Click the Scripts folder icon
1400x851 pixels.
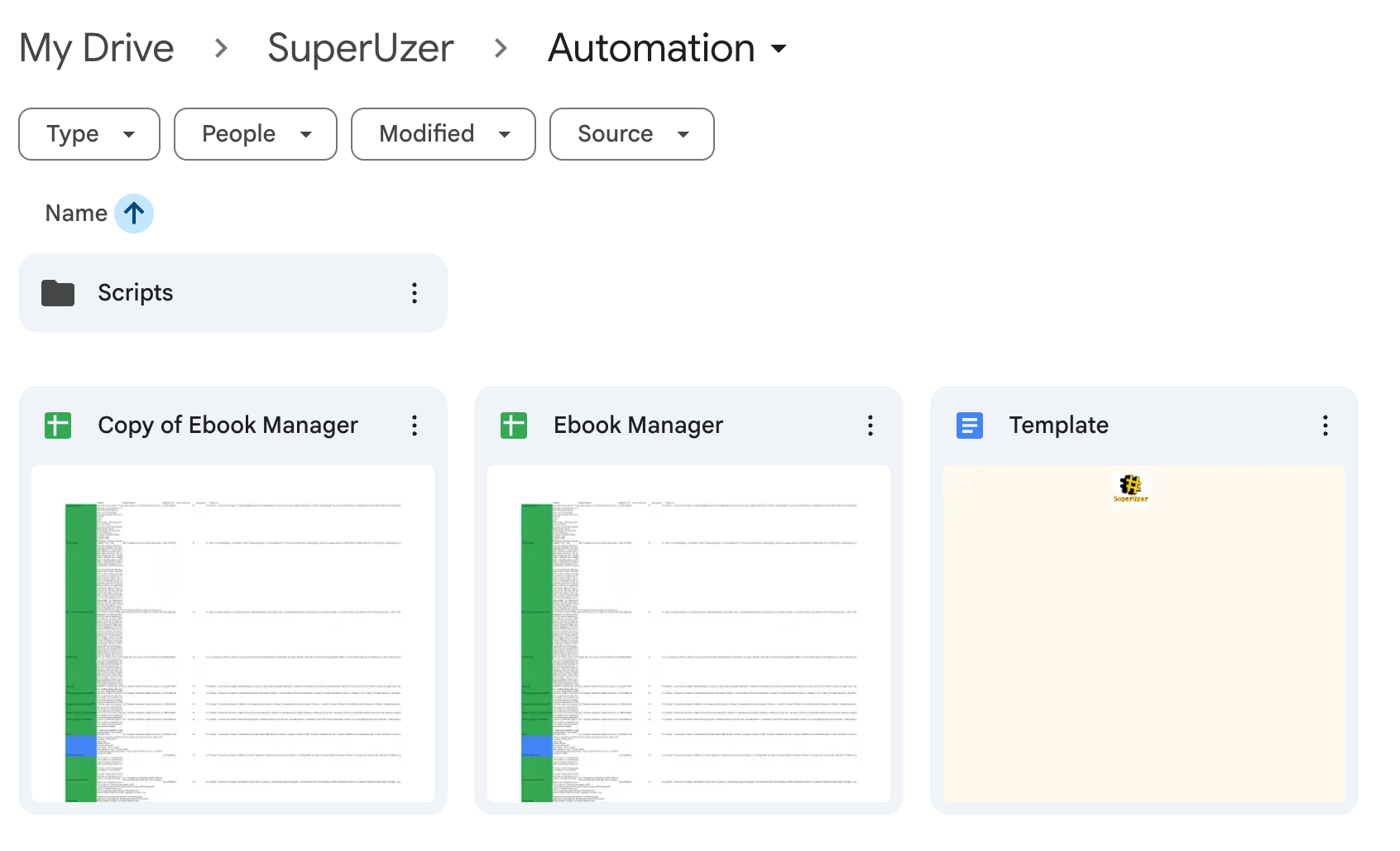58,293
